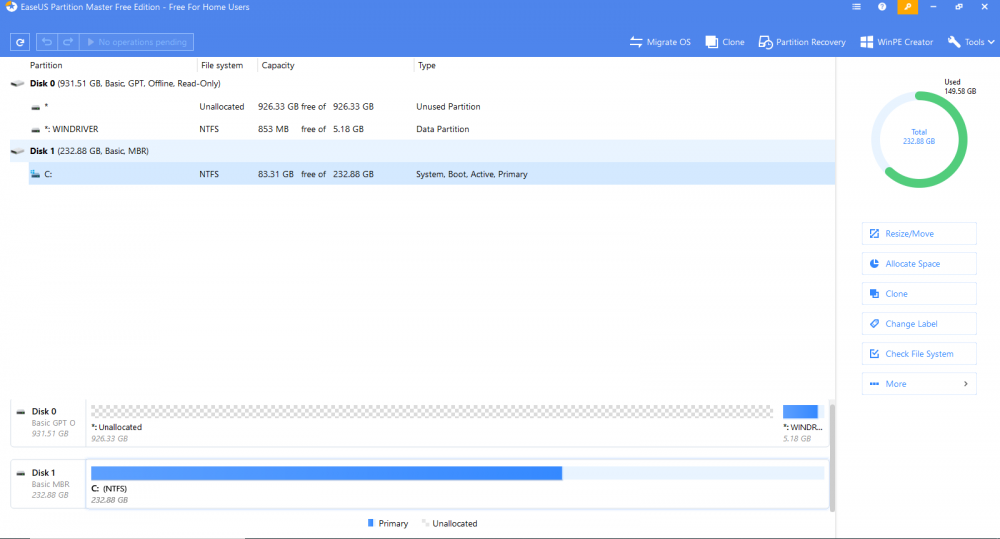
Task: Expand the More operations submenu
Action: coord(919,384)
